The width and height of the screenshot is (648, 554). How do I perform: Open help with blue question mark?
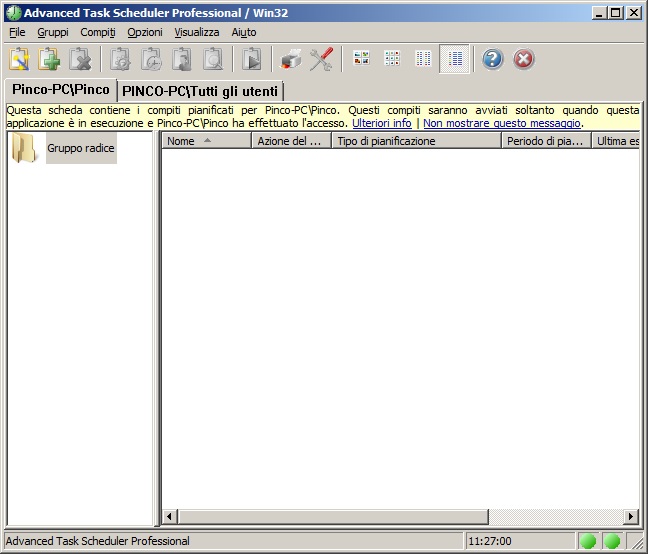point(493,59)
